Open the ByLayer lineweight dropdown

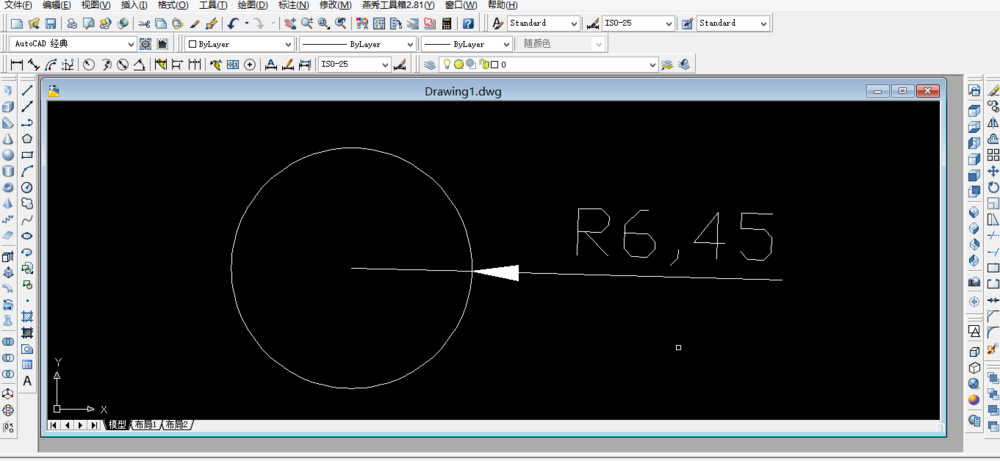point(466,44)
